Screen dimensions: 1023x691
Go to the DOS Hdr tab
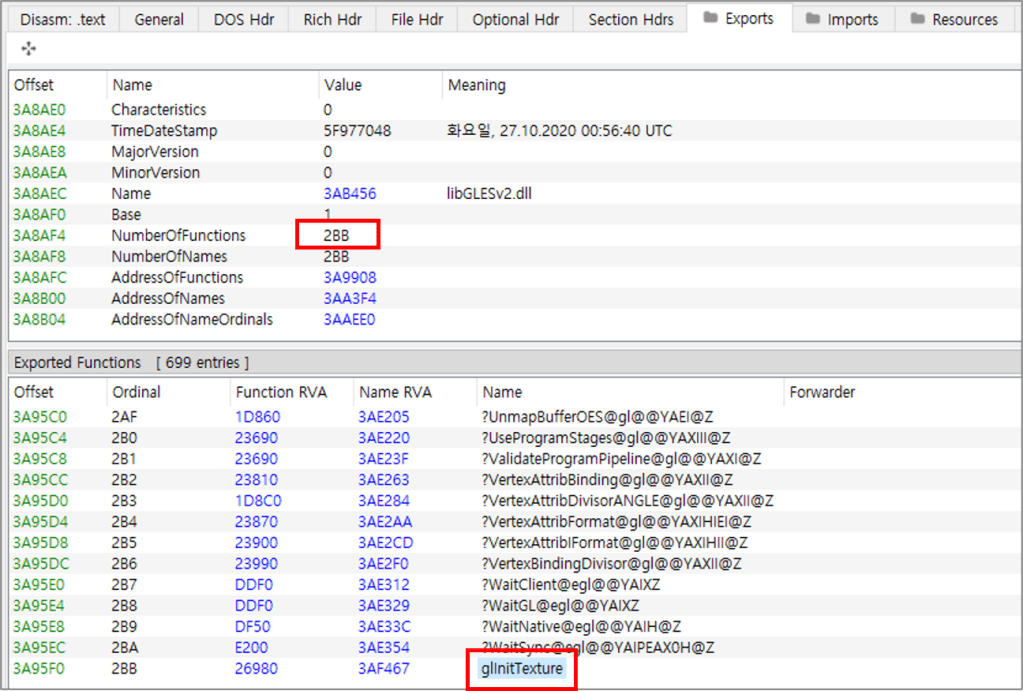[243, 19]
